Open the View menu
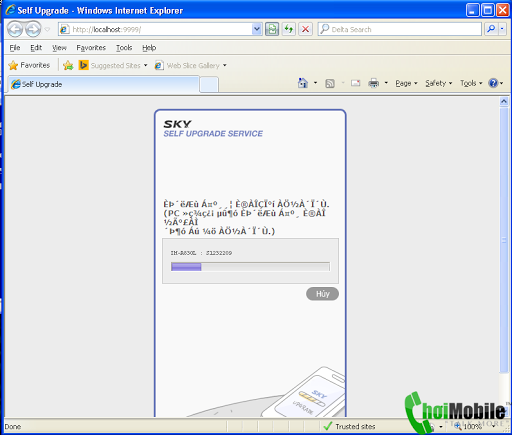Viewport: 512px width, 435px height. tap(59, 48)
